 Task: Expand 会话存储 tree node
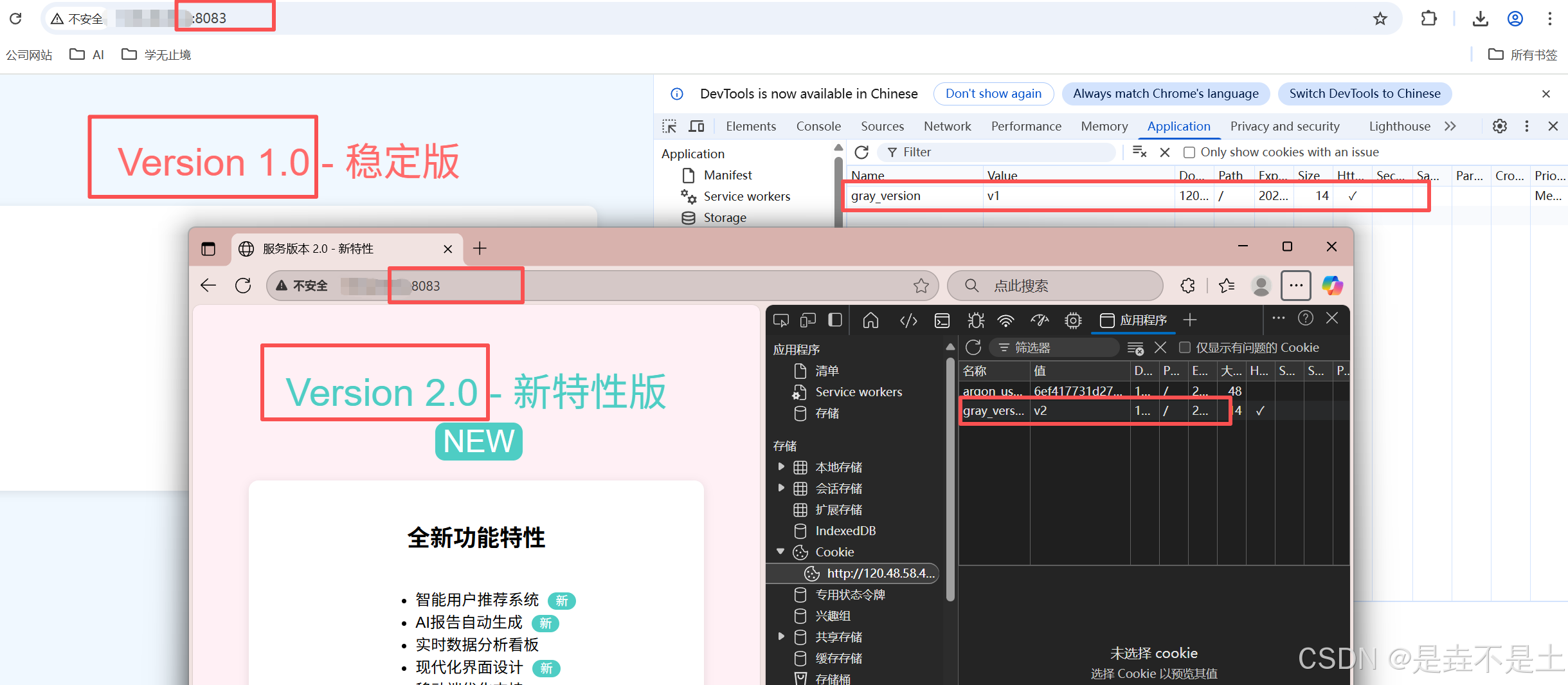point(781,488)
